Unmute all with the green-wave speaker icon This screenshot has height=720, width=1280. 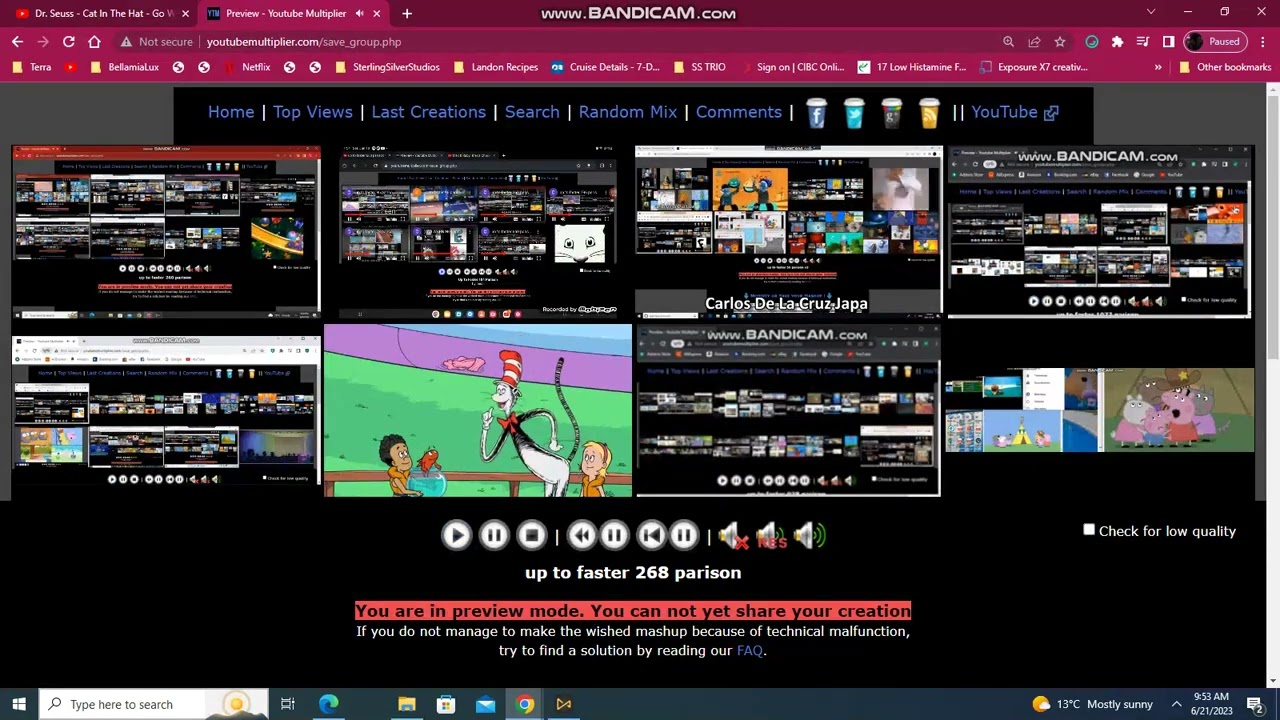coord(809,536)
